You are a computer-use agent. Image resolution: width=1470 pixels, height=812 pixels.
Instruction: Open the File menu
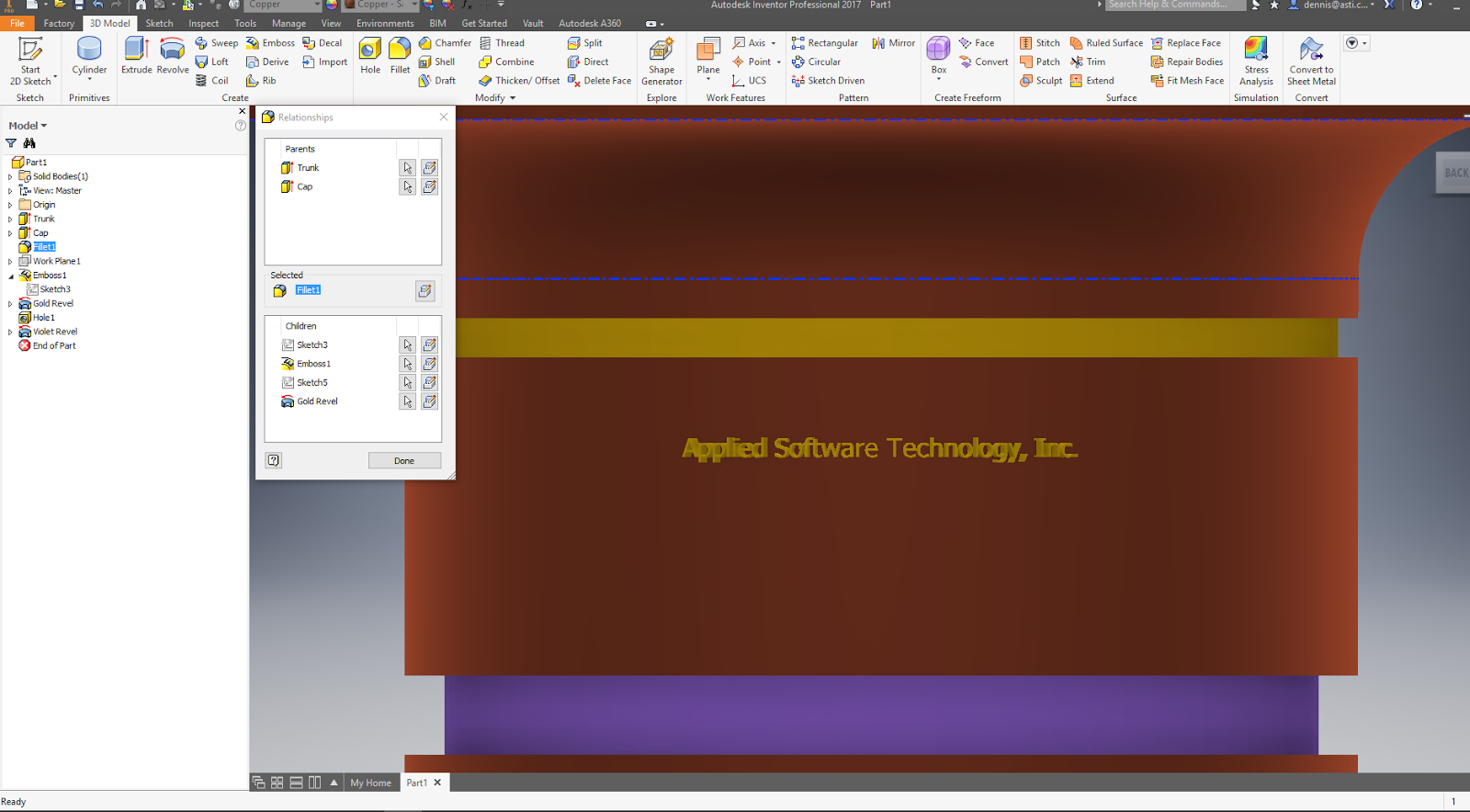(x=17, y=23)
